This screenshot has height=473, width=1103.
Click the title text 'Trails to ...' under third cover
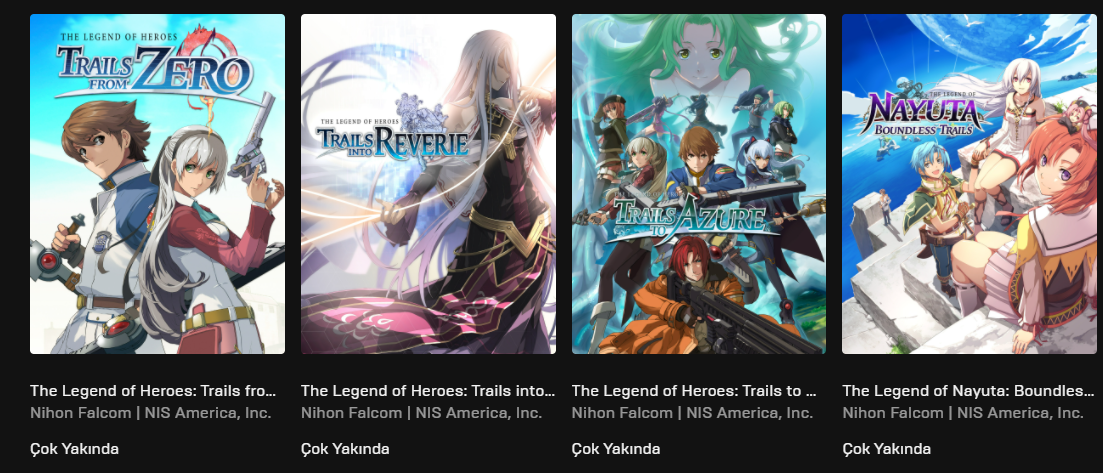click(694, 391)
